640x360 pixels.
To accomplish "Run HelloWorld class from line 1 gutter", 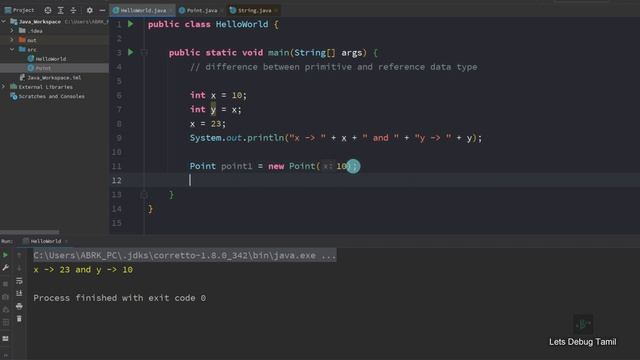I will (x=131, y=24).
